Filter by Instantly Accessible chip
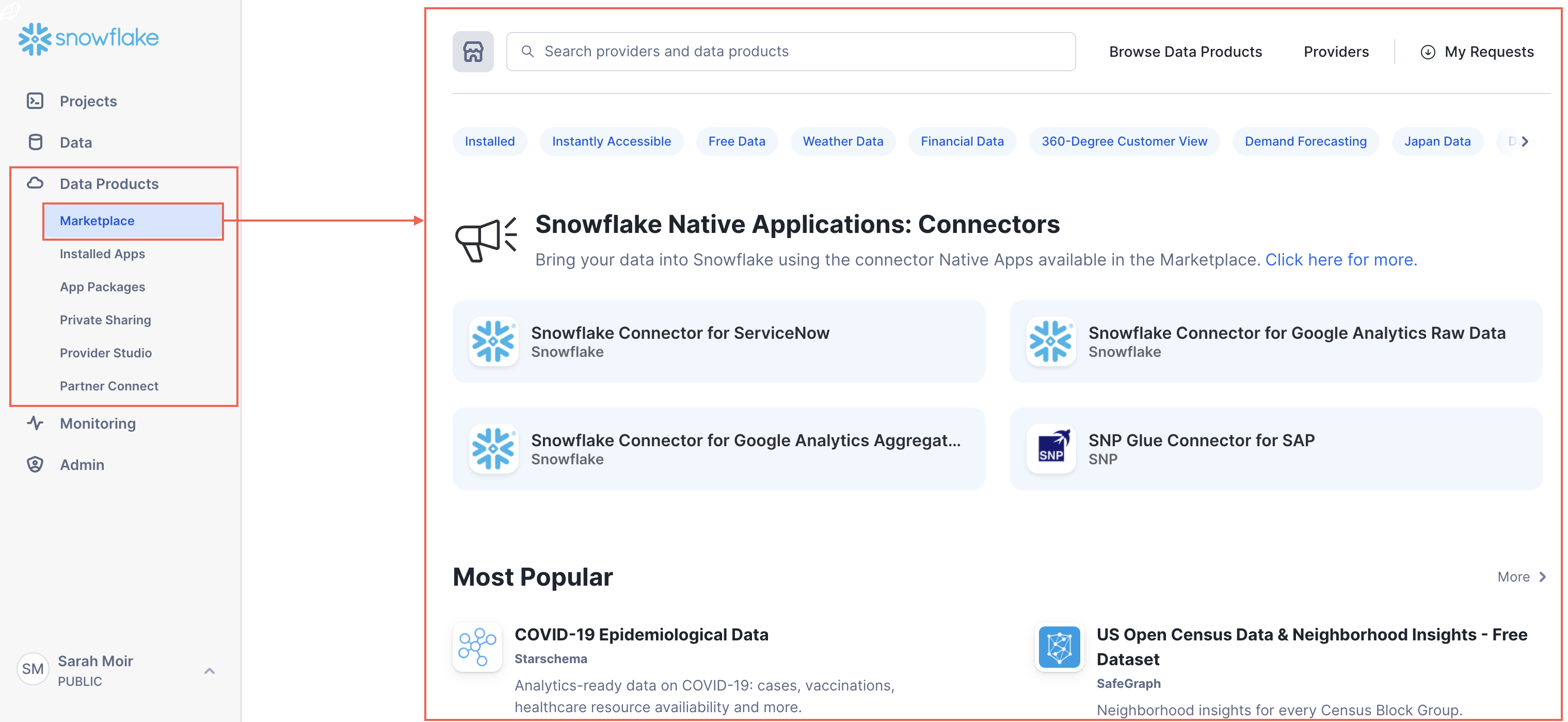 tap(611, 142)
